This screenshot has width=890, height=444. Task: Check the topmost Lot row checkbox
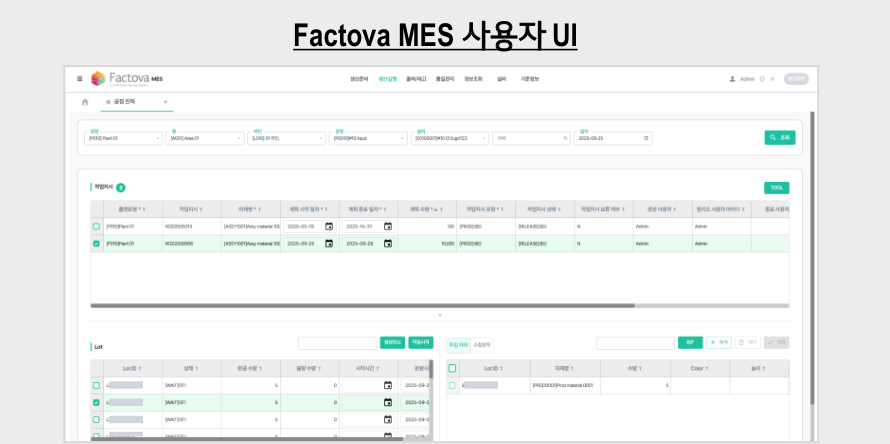(96, 386)
